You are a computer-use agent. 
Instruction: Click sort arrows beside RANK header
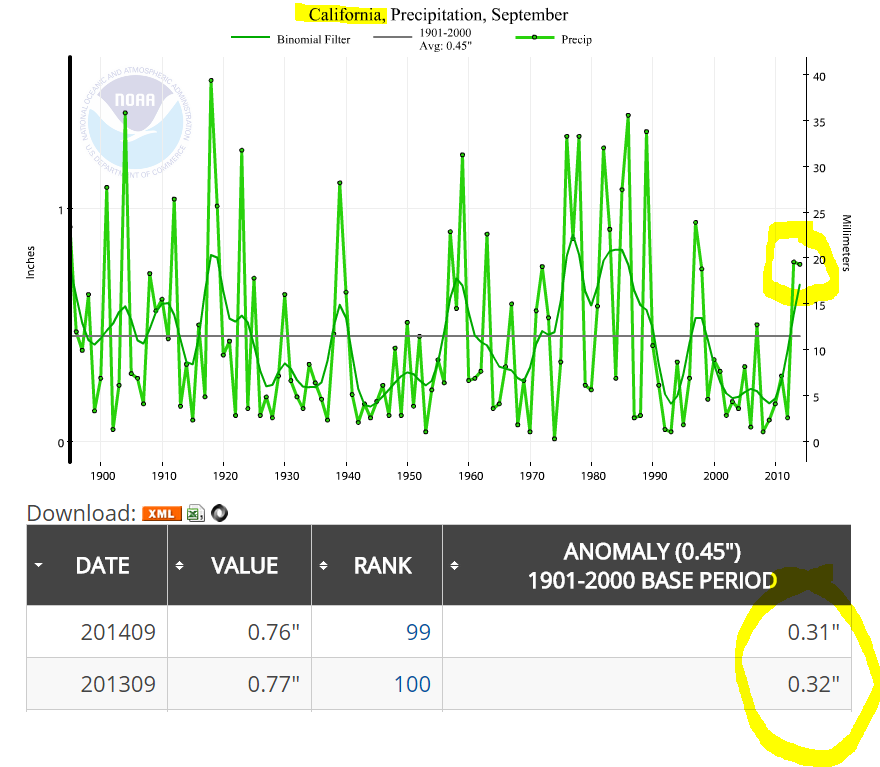324,565
